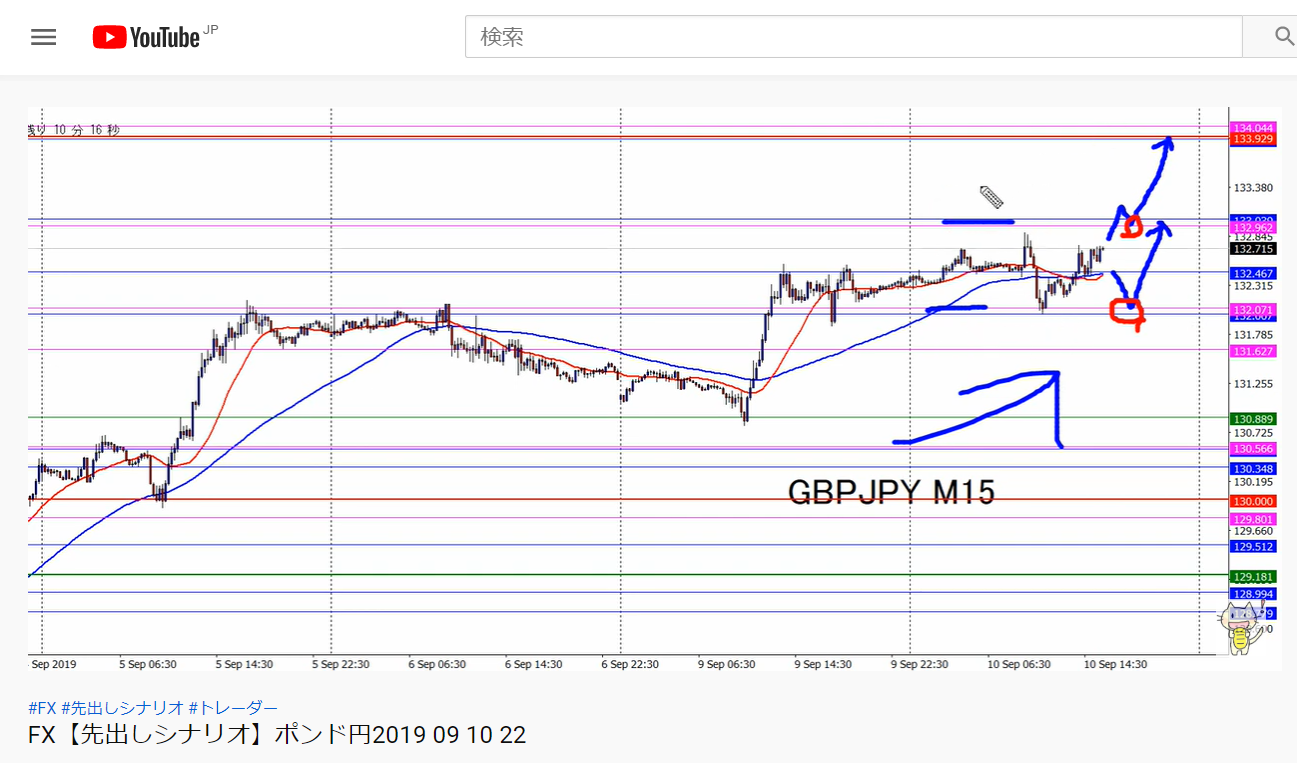
Task: Click the pencil cursor icon on chart
Action: point(990,196)
